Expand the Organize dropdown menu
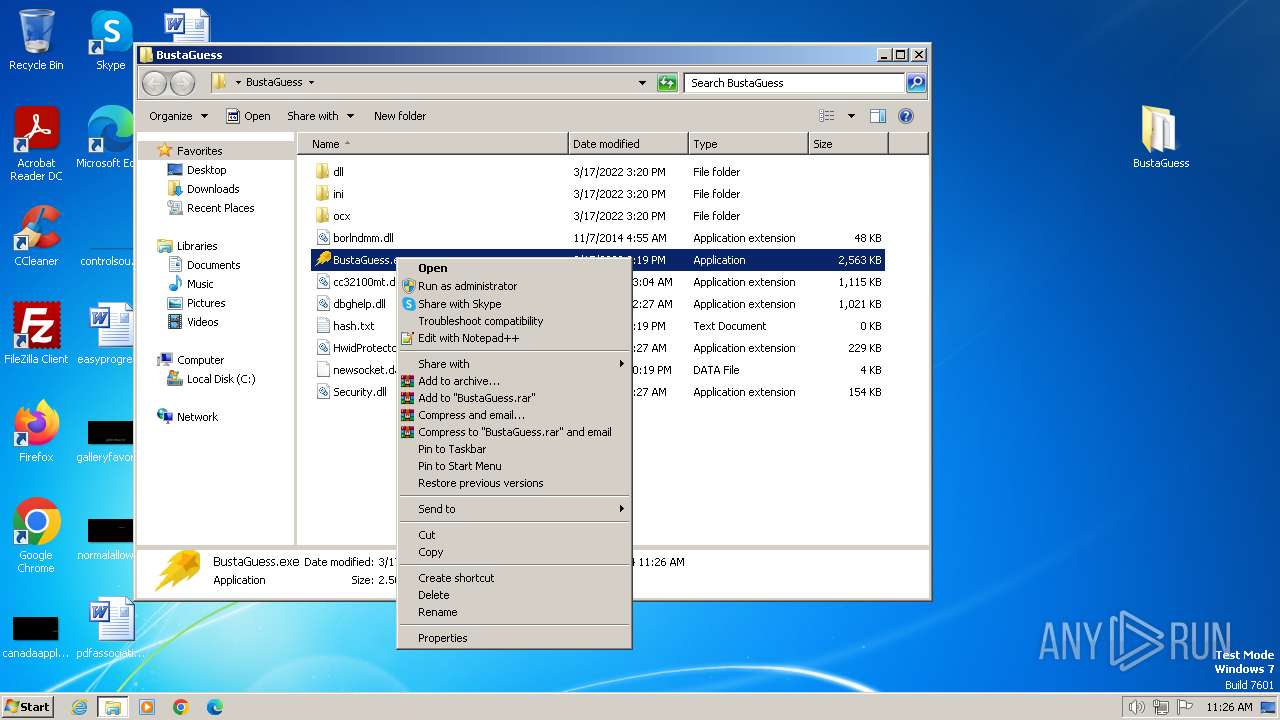The width and height of the screenshot is (1280, 720). 178,116
